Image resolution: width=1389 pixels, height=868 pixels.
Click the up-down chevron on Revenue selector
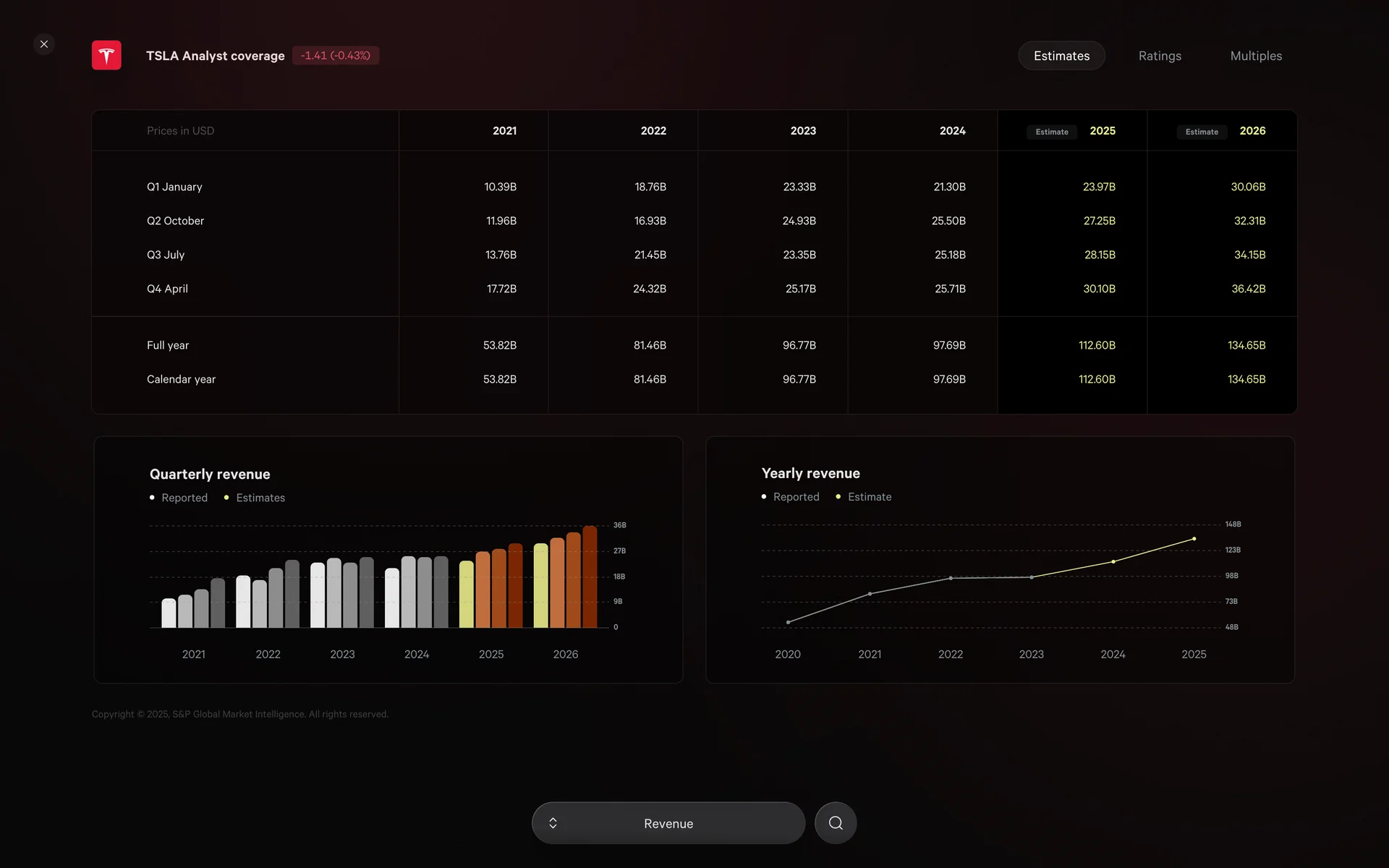(553, 823)
